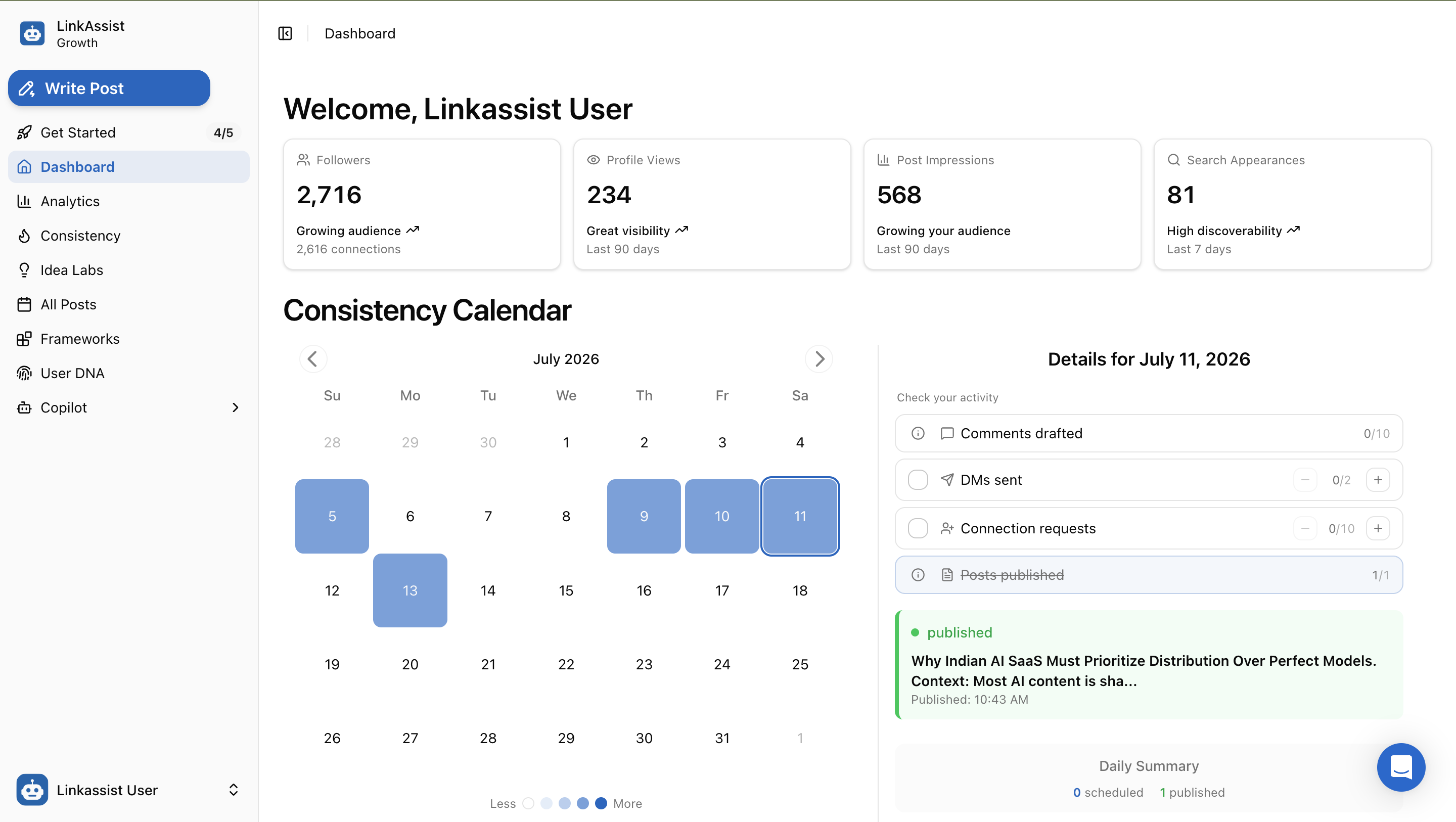Open the chat support bubble icon
Image resolution: width=1456 pixels, height=822 pixels.
(1400, 767)
